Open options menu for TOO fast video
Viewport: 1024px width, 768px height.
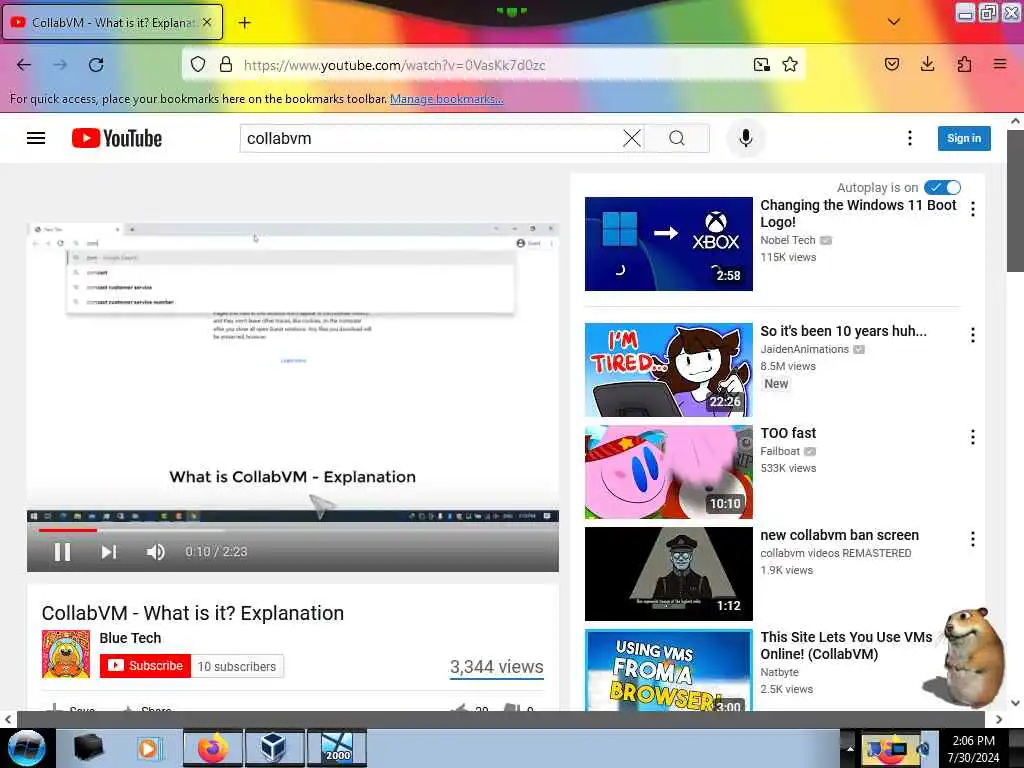[973, 437]
